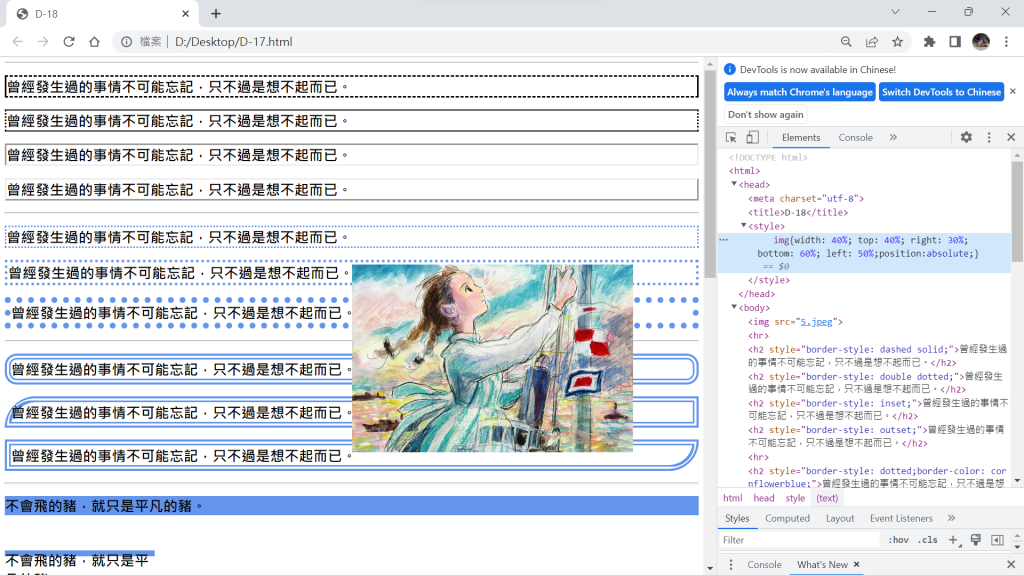Show more styles sidebar tabs
This screenshot has width=1024, height=576.
(951, 518)
